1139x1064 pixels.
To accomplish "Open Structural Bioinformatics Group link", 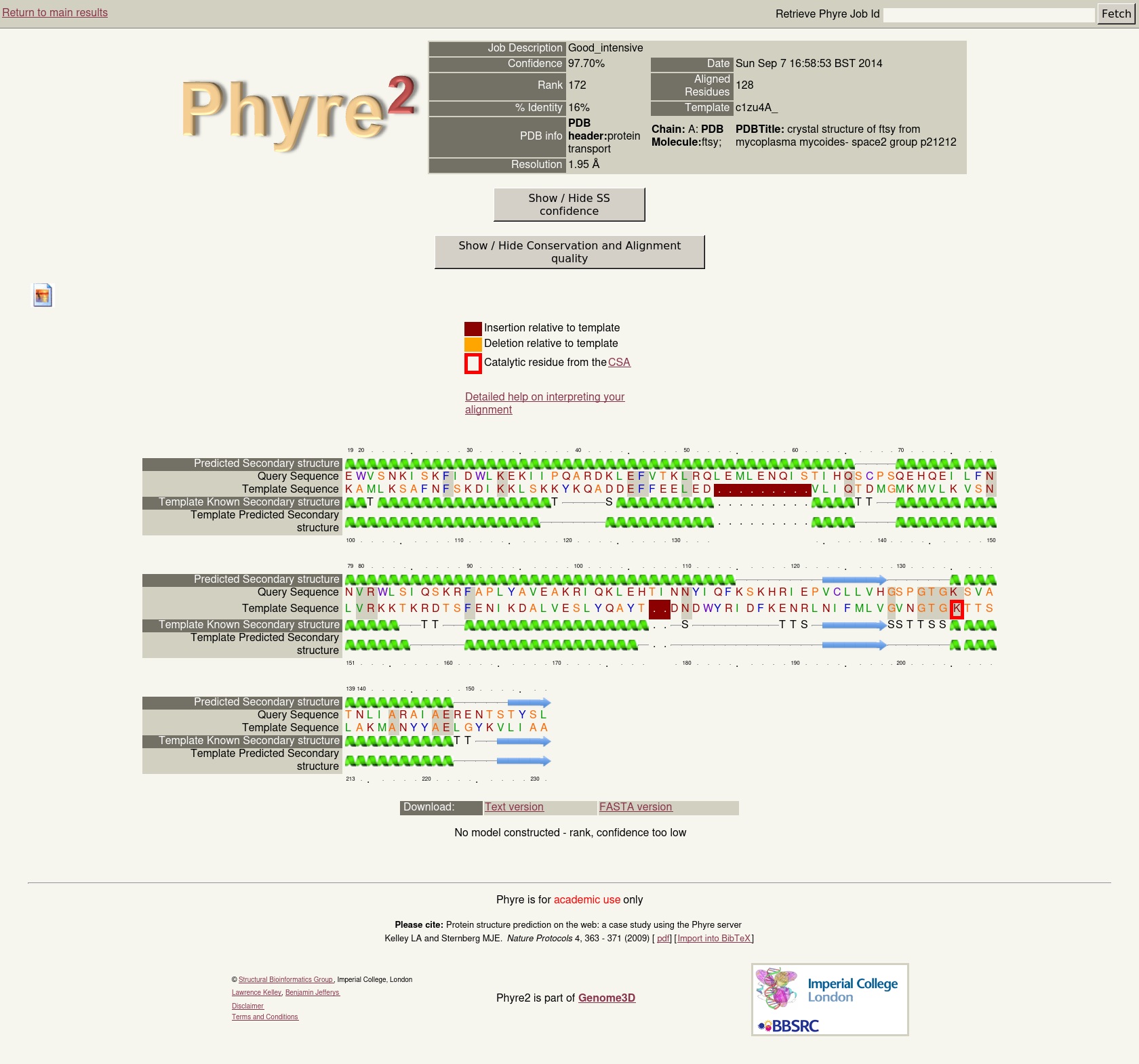I will 285,979.
